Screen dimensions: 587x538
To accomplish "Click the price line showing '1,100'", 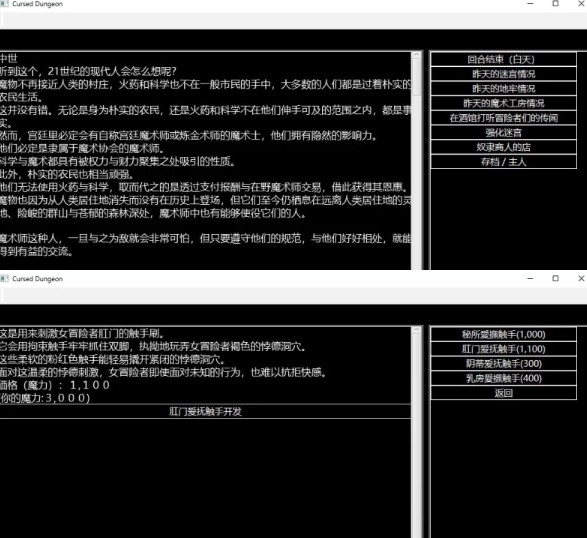I will coord(55,385).
